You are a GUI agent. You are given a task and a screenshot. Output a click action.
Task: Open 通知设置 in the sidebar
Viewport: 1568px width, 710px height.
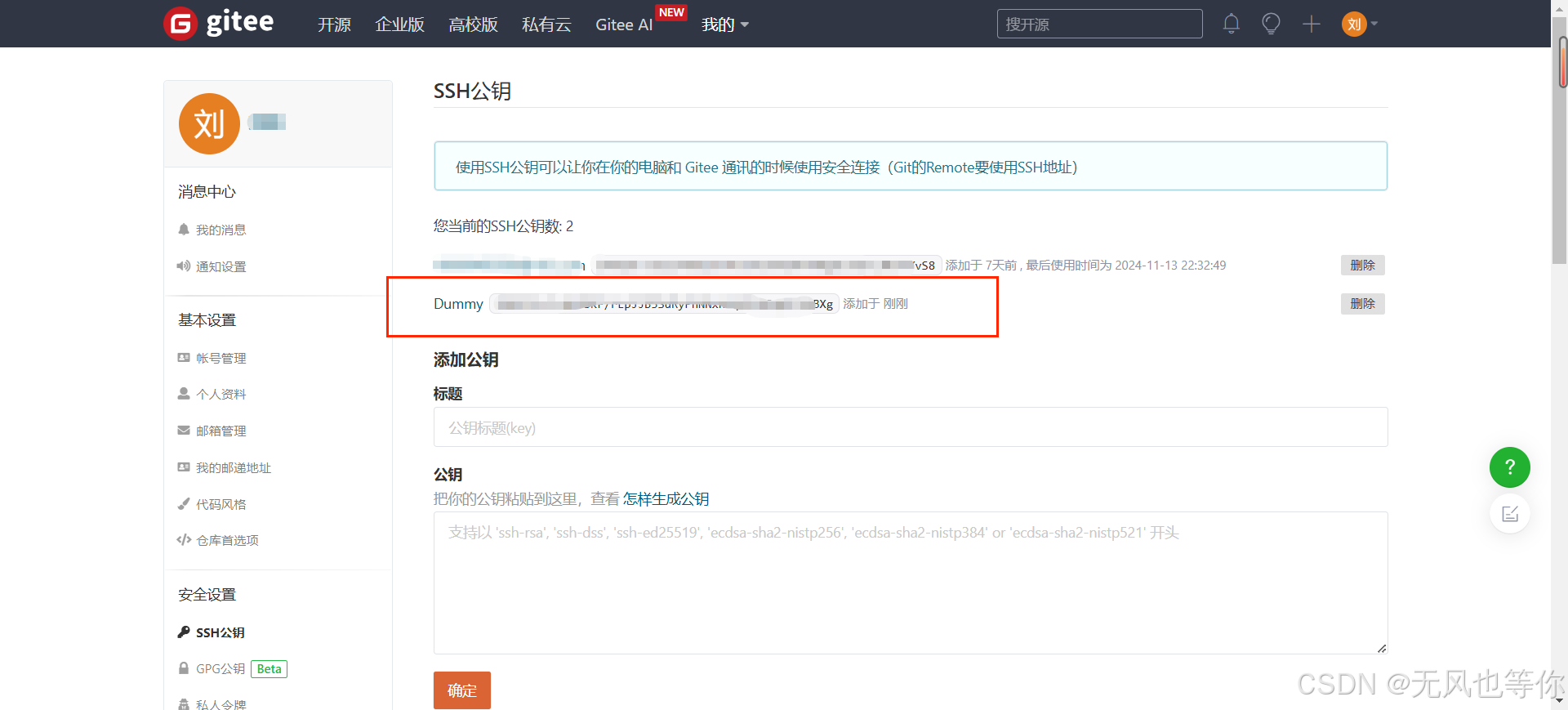[220, 266]
